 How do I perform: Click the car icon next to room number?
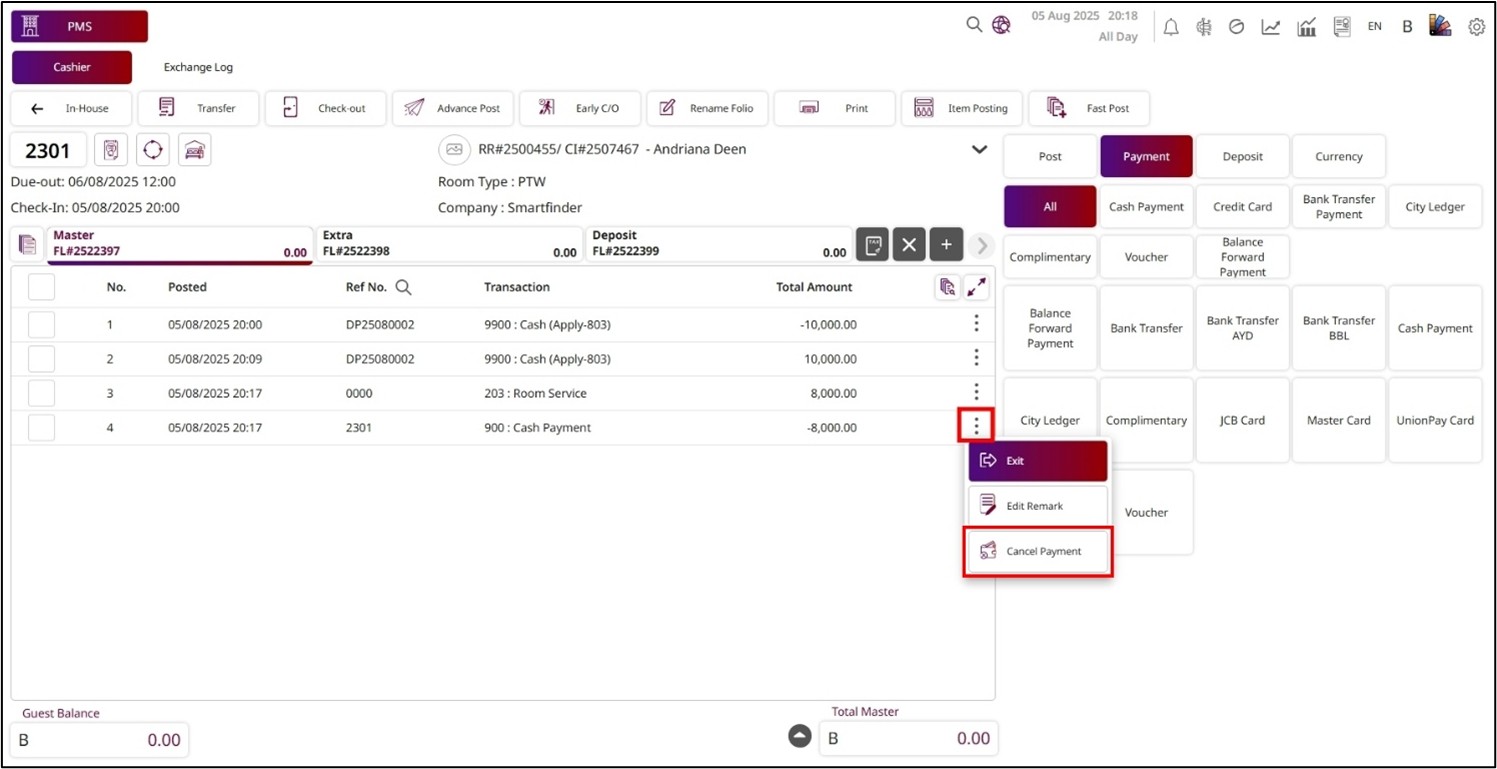coord(195,150)
